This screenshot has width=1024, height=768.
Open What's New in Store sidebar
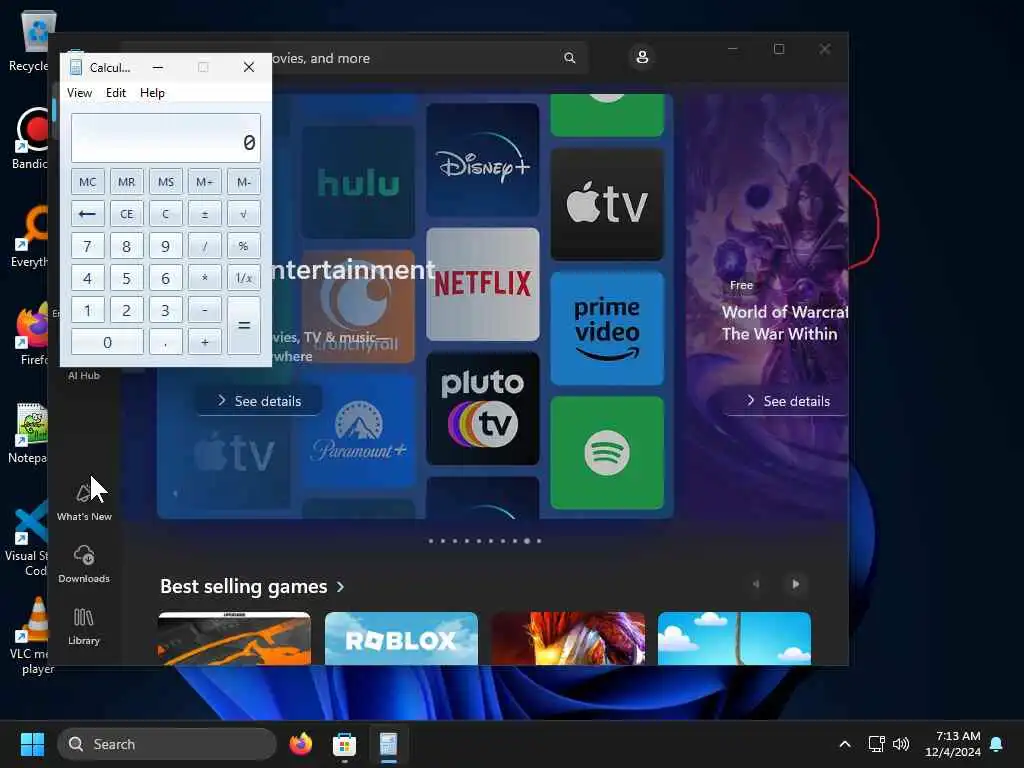(x=84, y=502)
